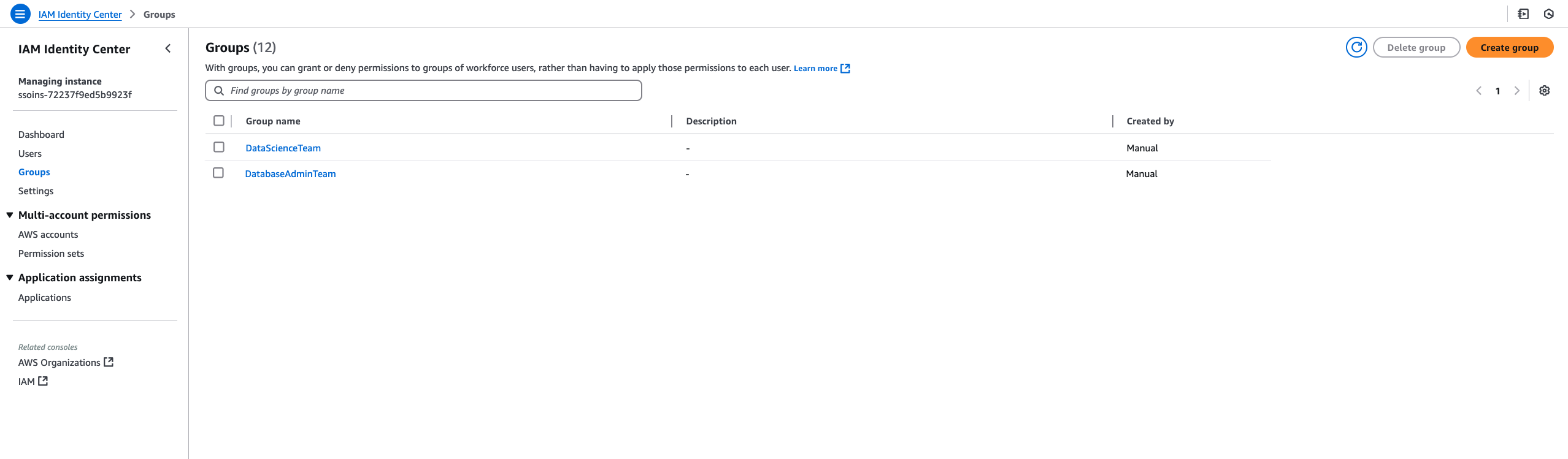
Task: Click the Managing instance label
Action: click(60, 82)
